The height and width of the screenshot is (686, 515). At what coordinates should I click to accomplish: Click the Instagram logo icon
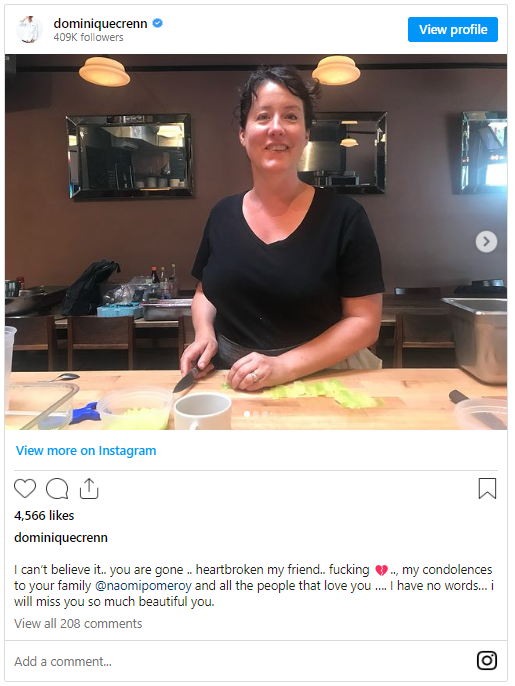coord(487,661)
